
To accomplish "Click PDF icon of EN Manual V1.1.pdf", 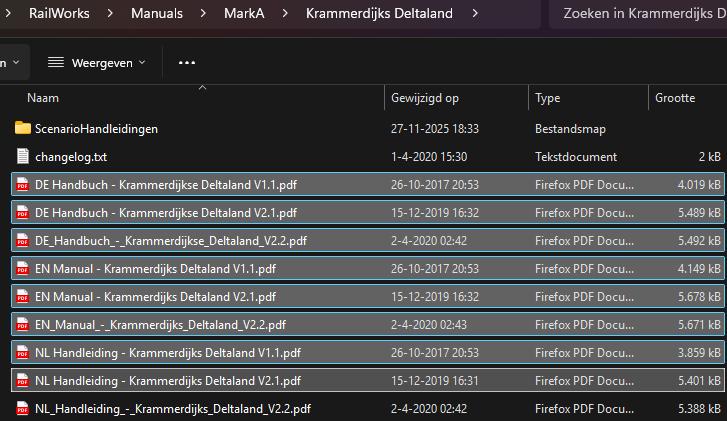I will tap(22, 268).
